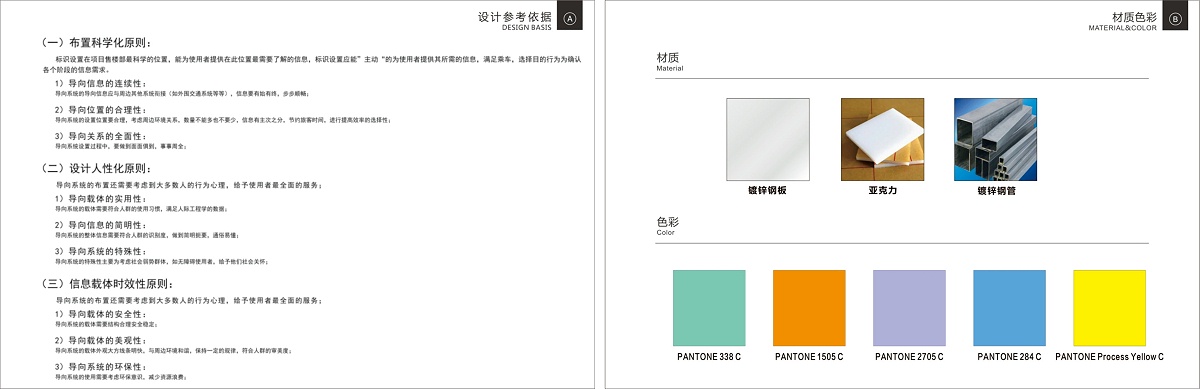Click subheading 3）导向系统的特殊性

click(x=100, y=251)
